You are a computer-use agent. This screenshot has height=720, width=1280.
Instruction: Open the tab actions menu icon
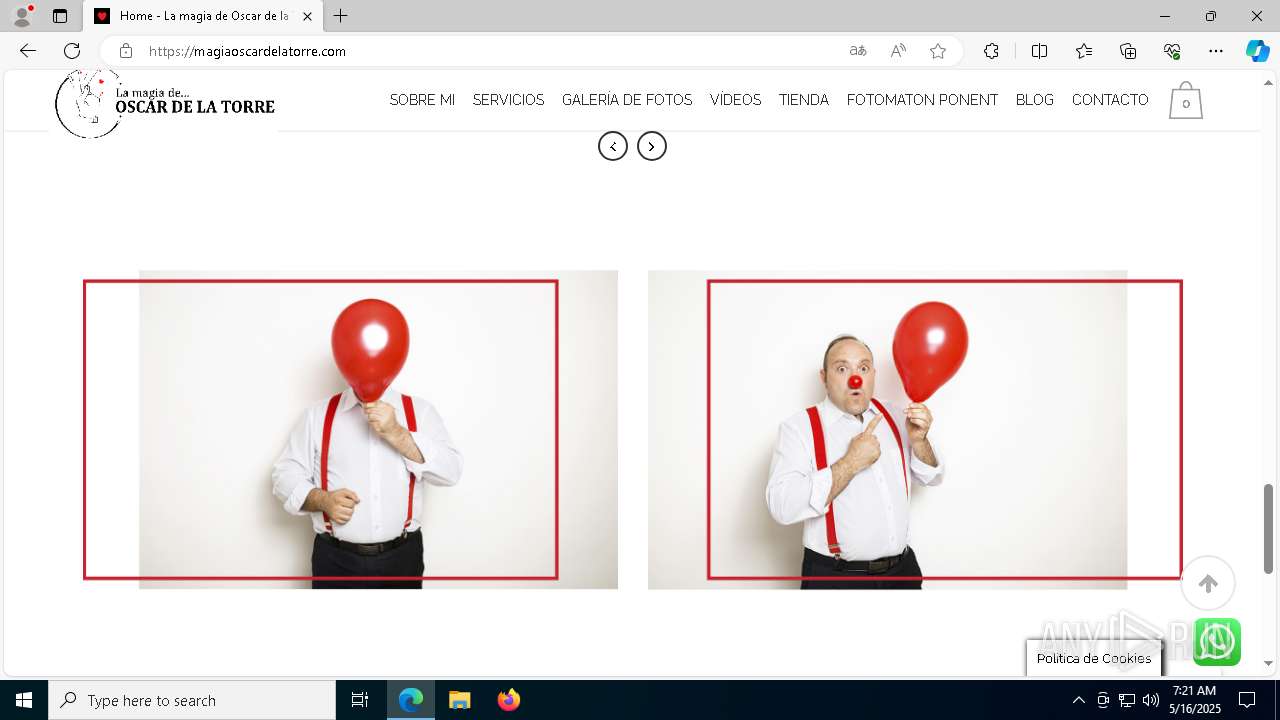[x=60, y=16]
